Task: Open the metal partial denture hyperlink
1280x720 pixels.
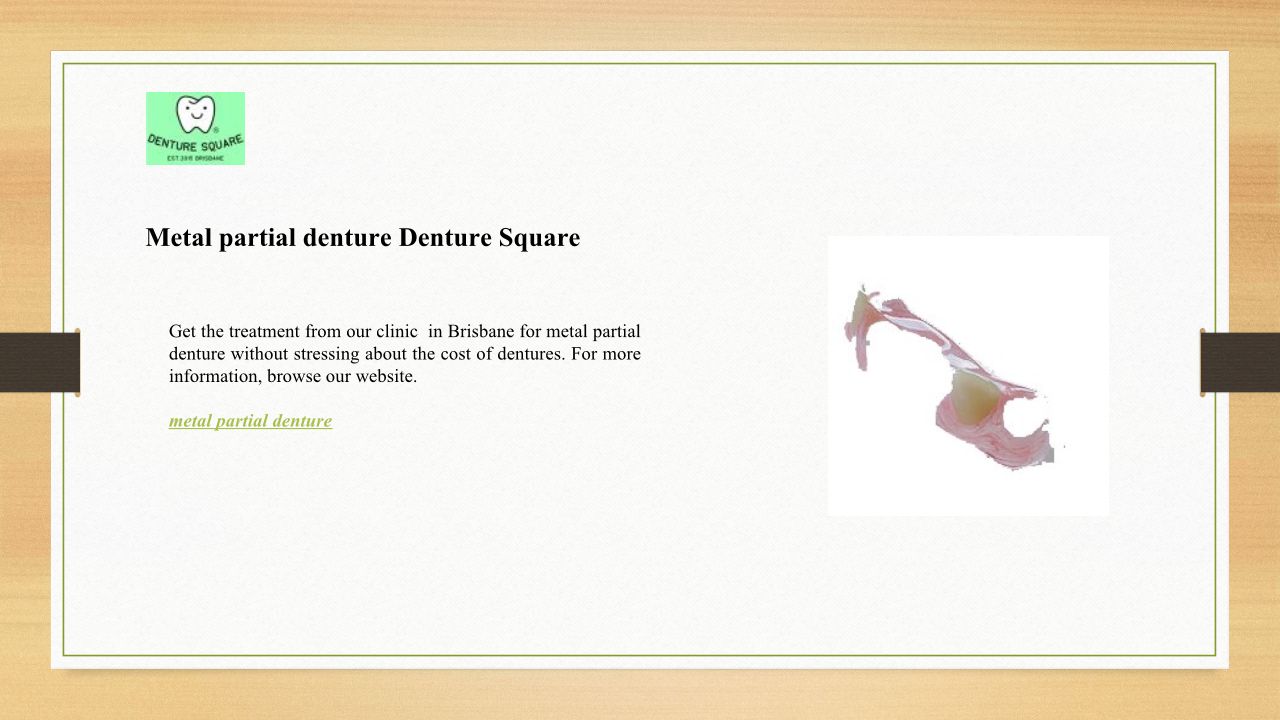Action: coord(250,421)
